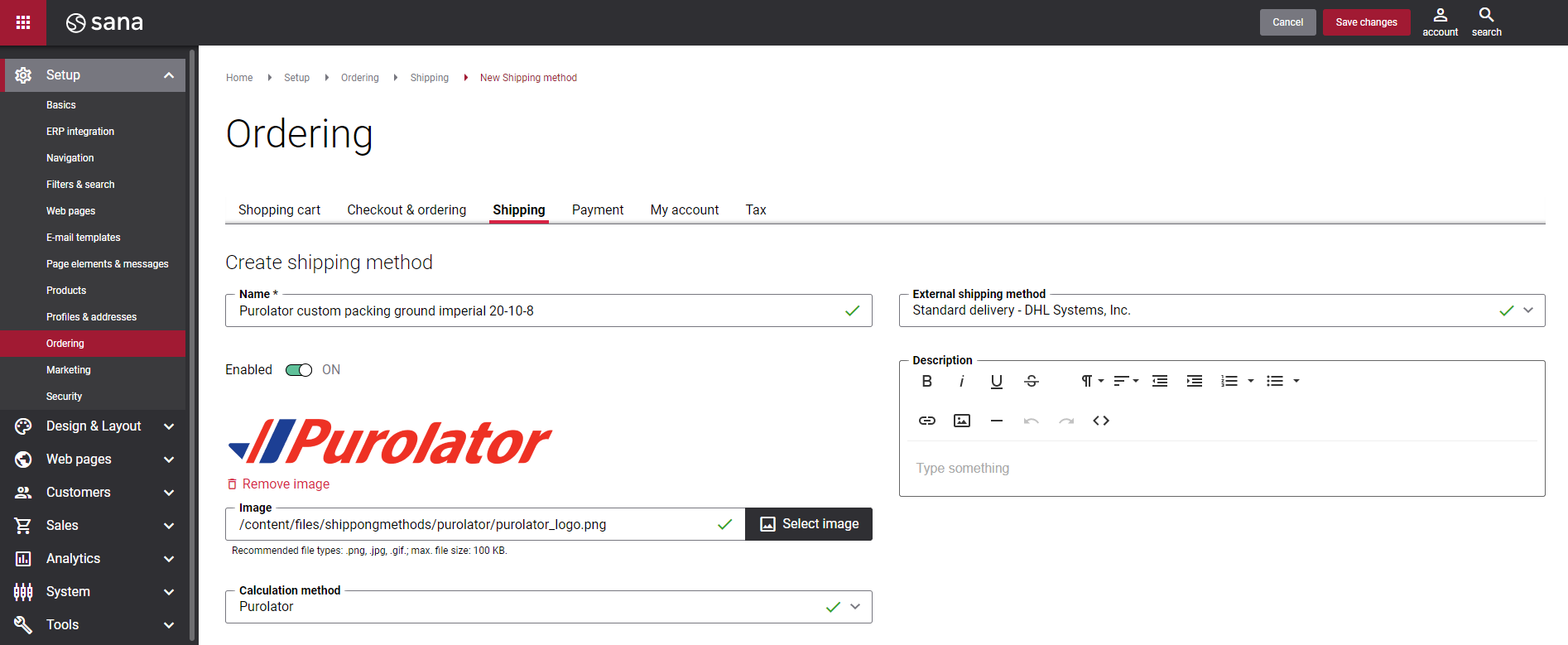This screenshot has height=645, width=1568.
Task: Turn off the Enabled switch
Action: click(x=299, y=370)
